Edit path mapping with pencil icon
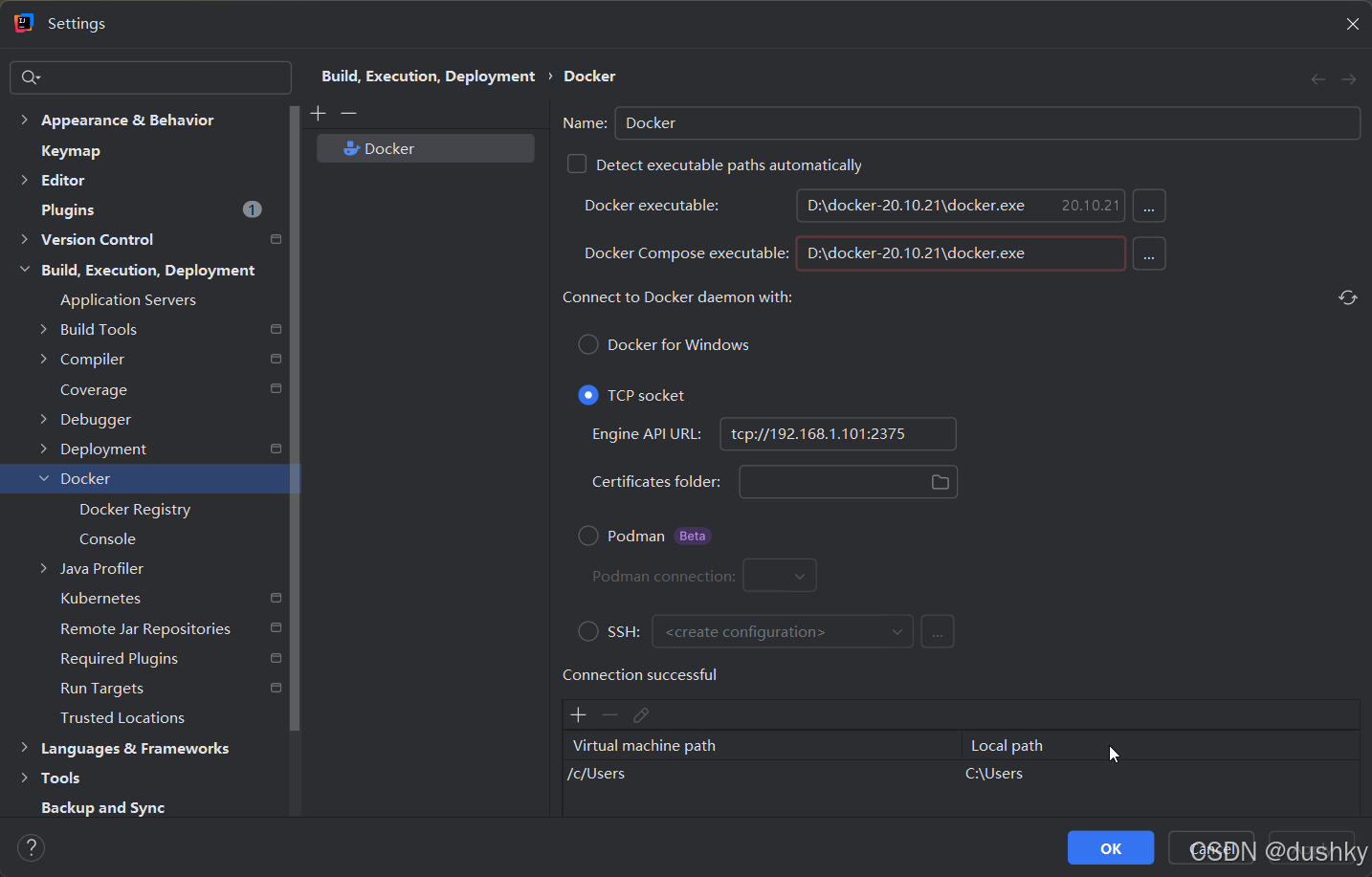The width and height of the screenshot is (1372, 877). pyautogui.click(x=641, y=714)
